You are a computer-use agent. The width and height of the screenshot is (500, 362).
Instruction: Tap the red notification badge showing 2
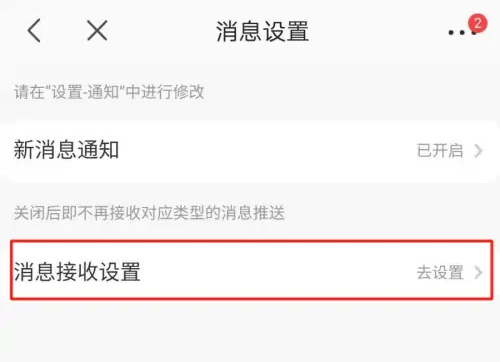coord(478,23)
